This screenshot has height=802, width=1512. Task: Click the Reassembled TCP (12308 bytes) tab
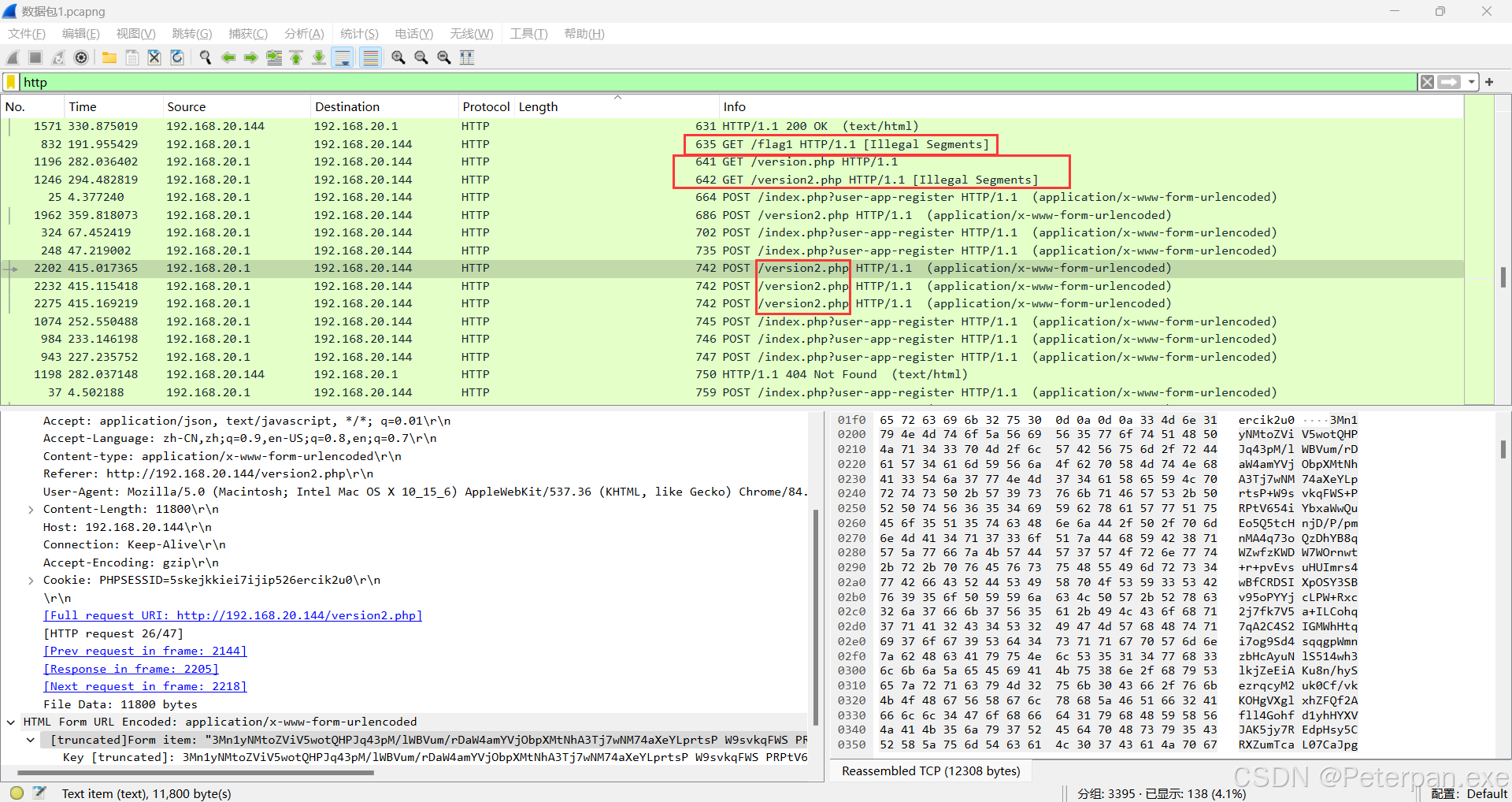click(x=931, y=770)
